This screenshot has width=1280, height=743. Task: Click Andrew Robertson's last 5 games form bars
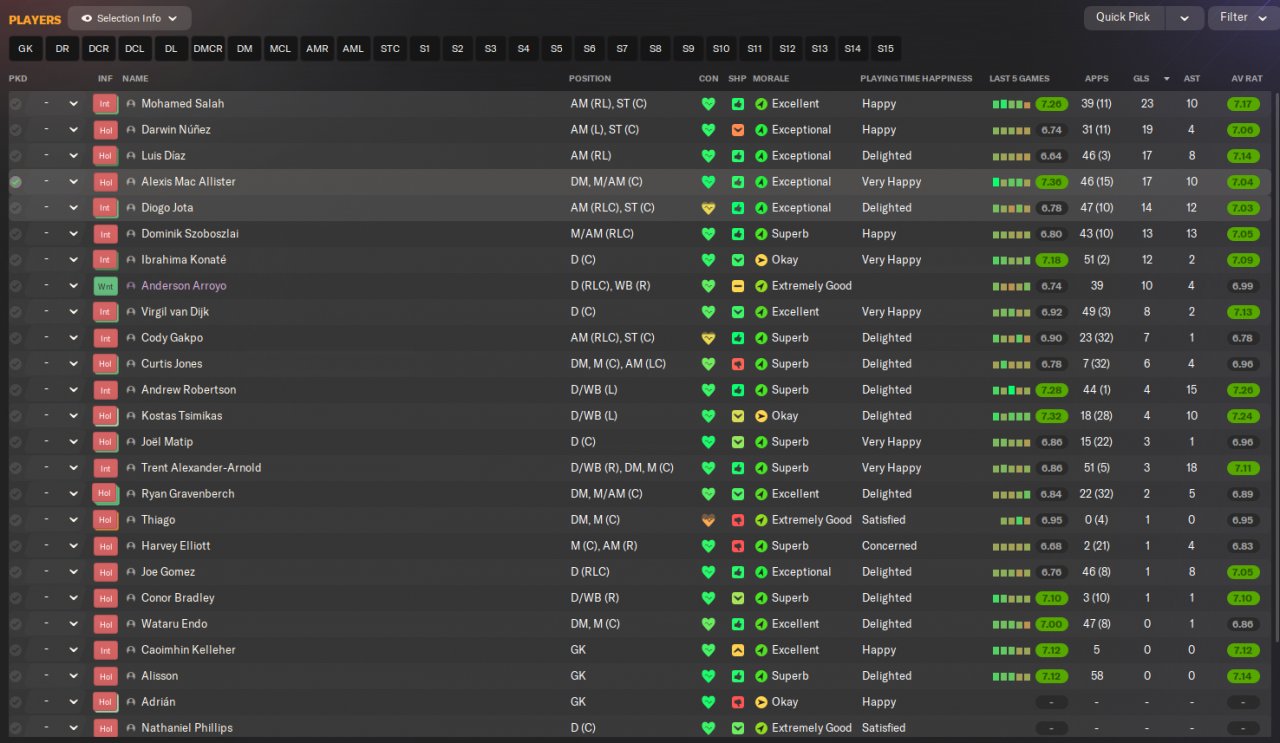pos(1011,390)
